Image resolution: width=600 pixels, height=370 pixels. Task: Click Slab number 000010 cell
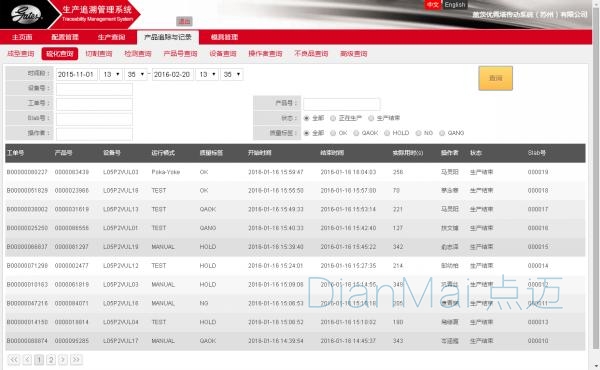[538, 341]
